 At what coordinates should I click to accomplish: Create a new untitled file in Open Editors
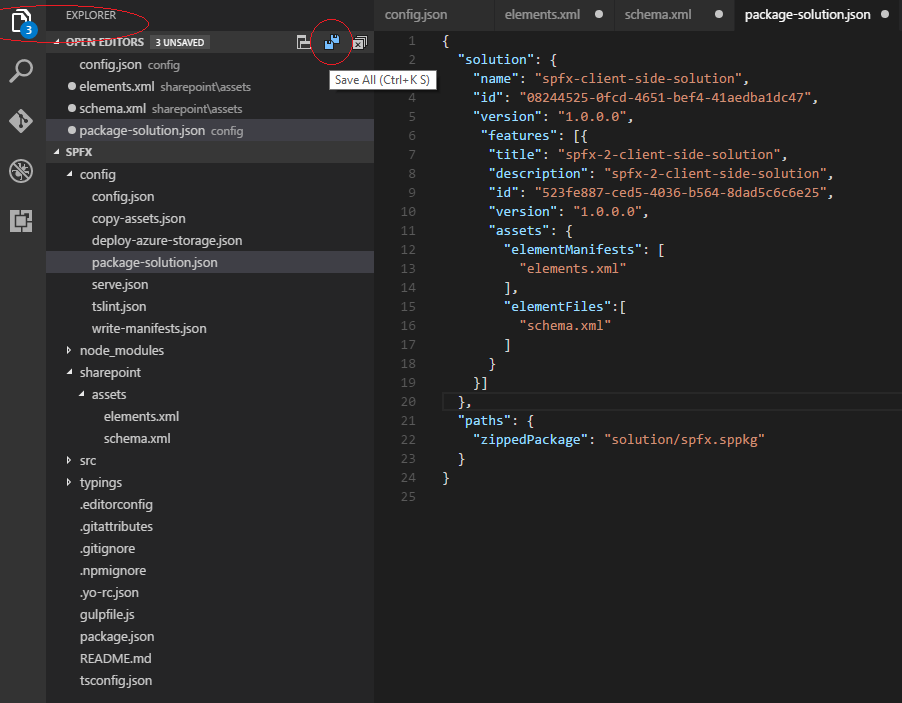click(x=303, y=42)
